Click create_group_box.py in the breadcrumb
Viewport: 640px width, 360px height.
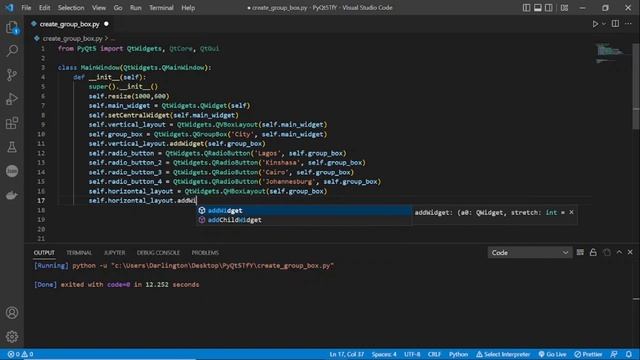73,38
